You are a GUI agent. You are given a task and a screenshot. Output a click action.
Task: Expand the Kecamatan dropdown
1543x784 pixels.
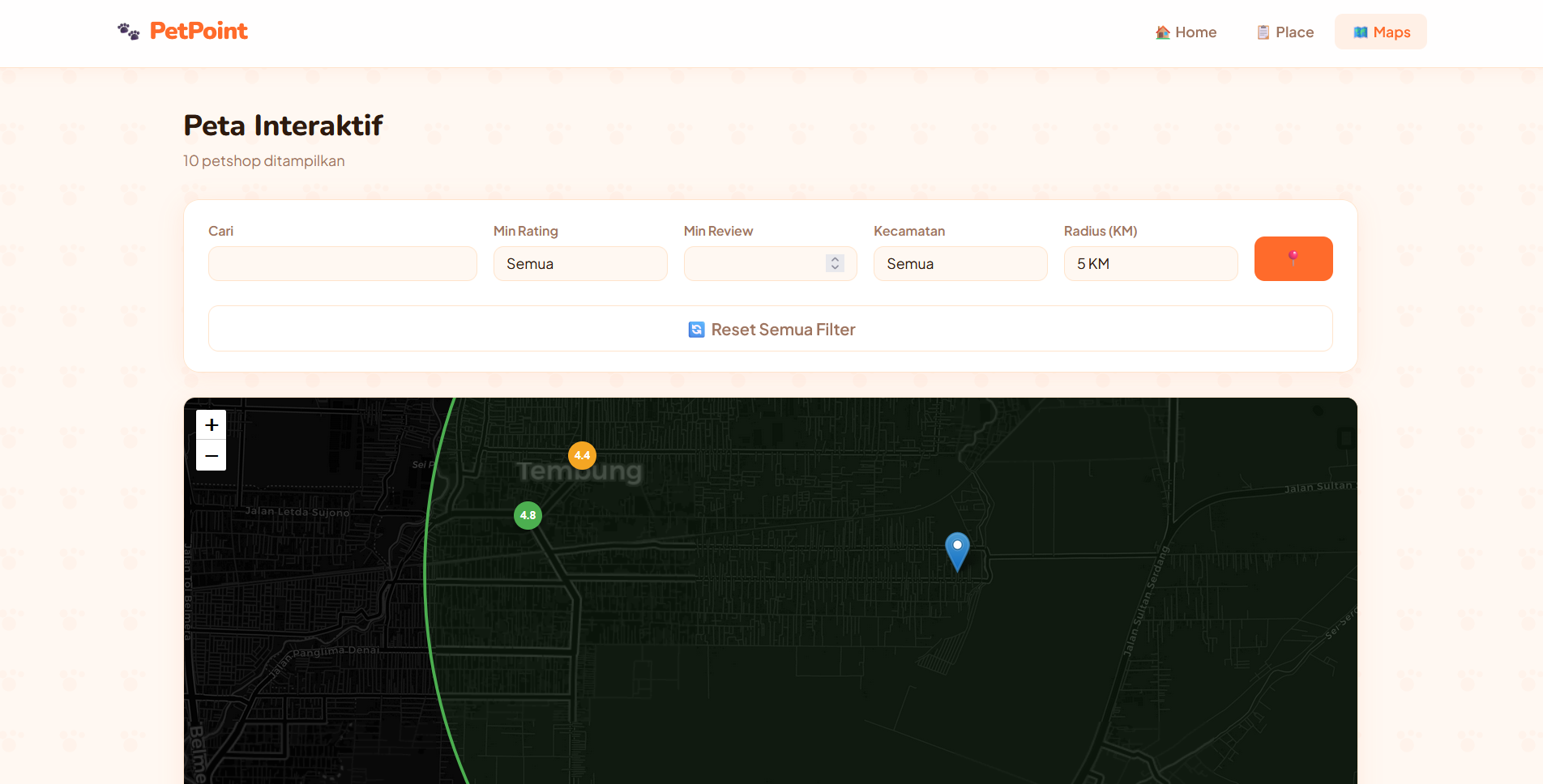pyautogui.click(x=960, y=264)
